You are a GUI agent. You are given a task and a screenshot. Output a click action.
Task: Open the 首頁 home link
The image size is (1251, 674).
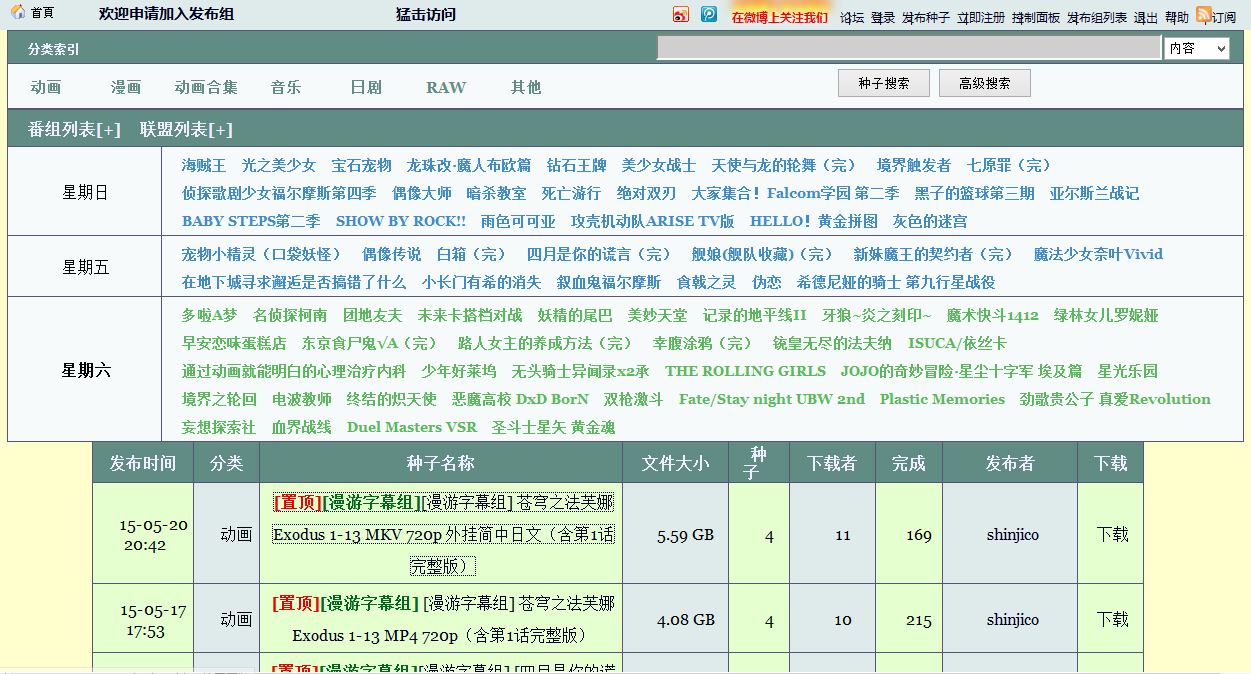[x=43, y=13]
